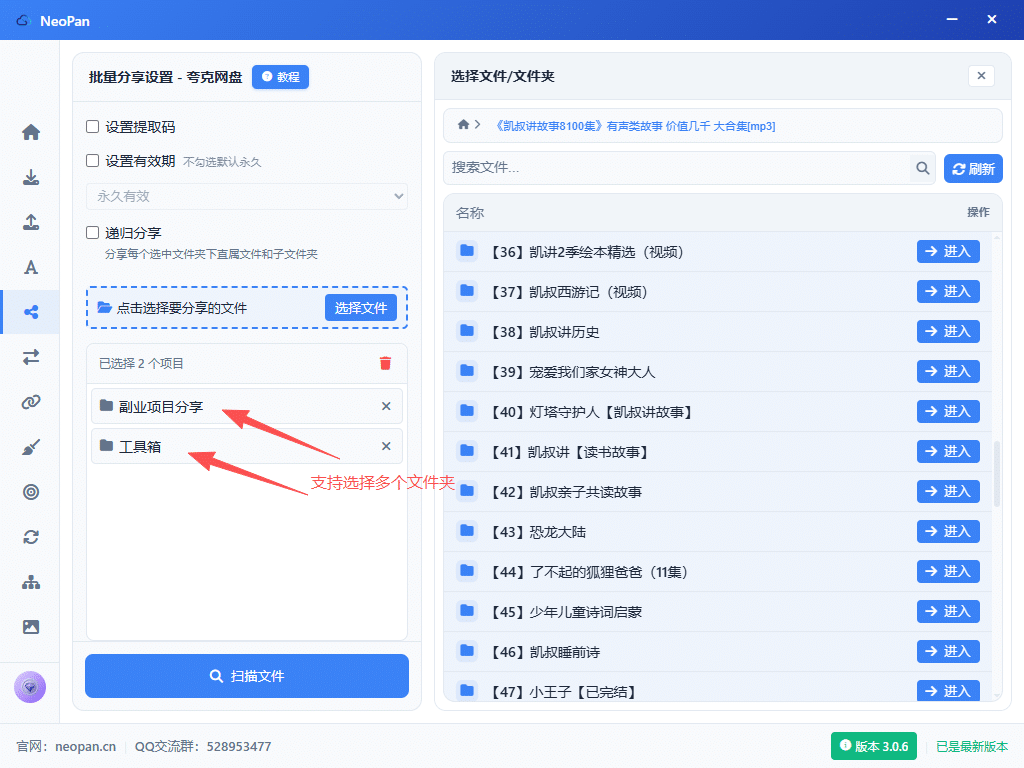
Task: Click the file list vertical scrollbar
Action: click(995, 470)
